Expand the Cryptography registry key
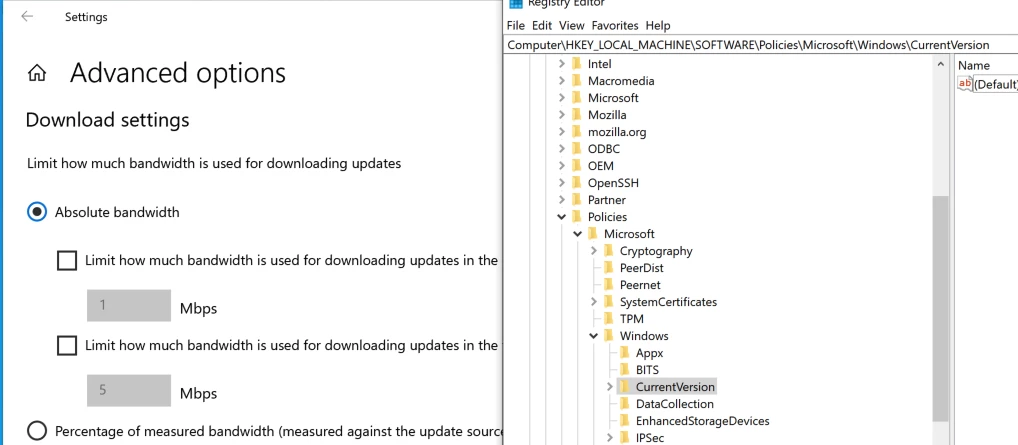Image resolution: width=1018 pixels, height=445 pixels. point(593,251)
